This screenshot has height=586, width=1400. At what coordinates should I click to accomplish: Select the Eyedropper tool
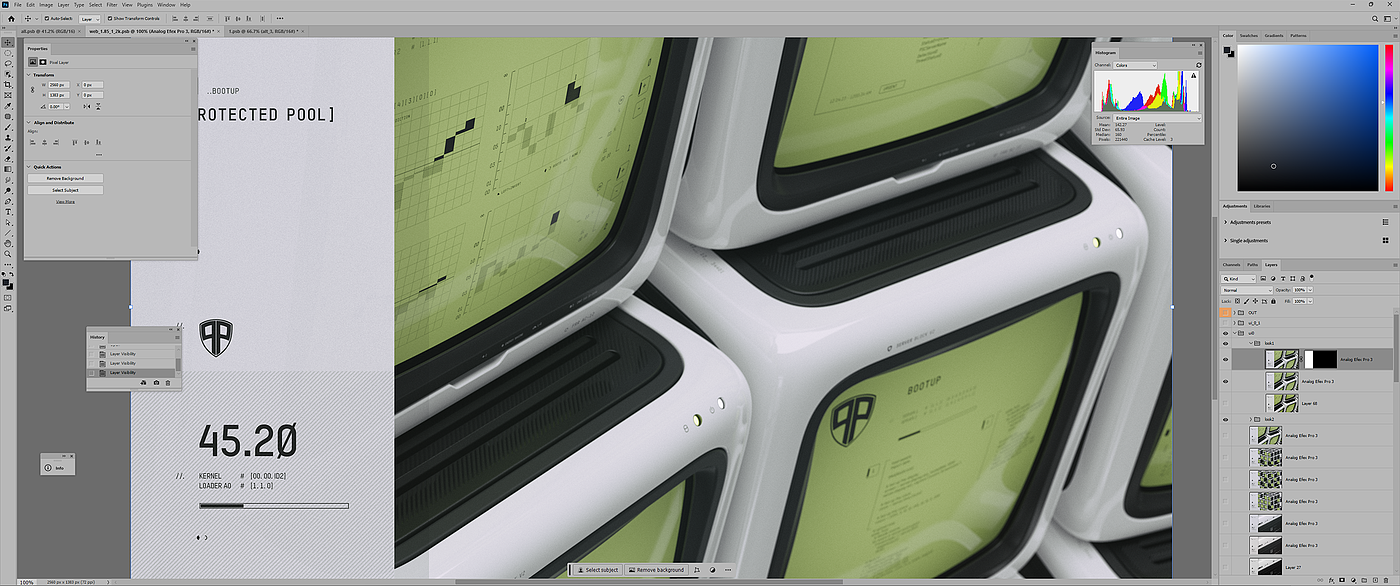pyautogui.click(x=8, y=104)
